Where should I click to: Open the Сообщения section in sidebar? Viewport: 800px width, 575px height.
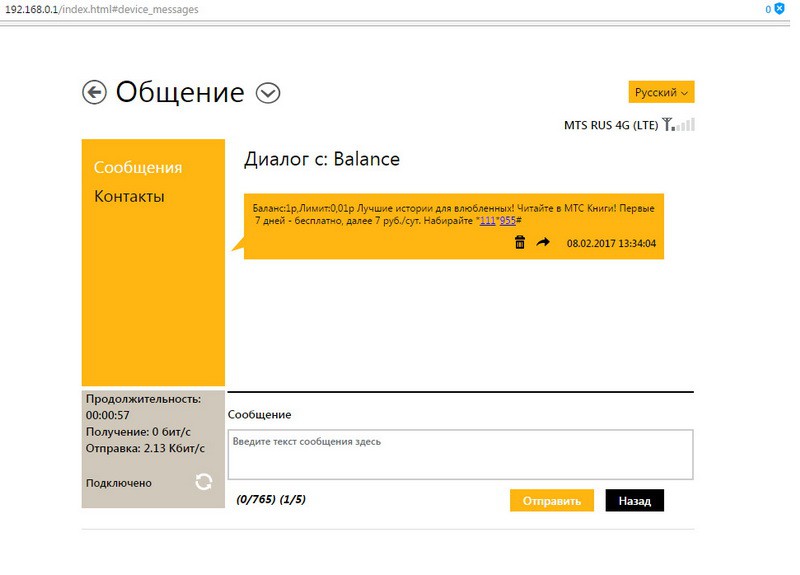click(138, 167)
